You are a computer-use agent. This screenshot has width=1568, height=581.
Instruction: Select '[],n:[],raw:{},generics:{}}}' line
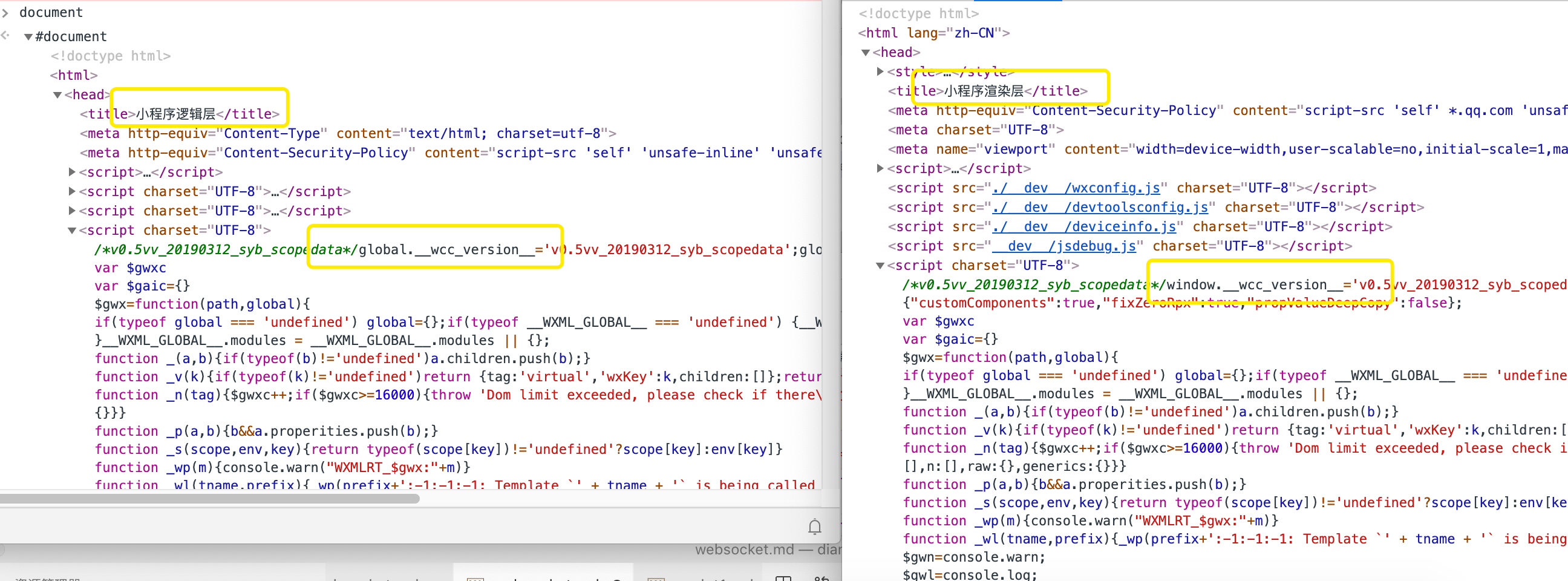tap(1014, 467)
